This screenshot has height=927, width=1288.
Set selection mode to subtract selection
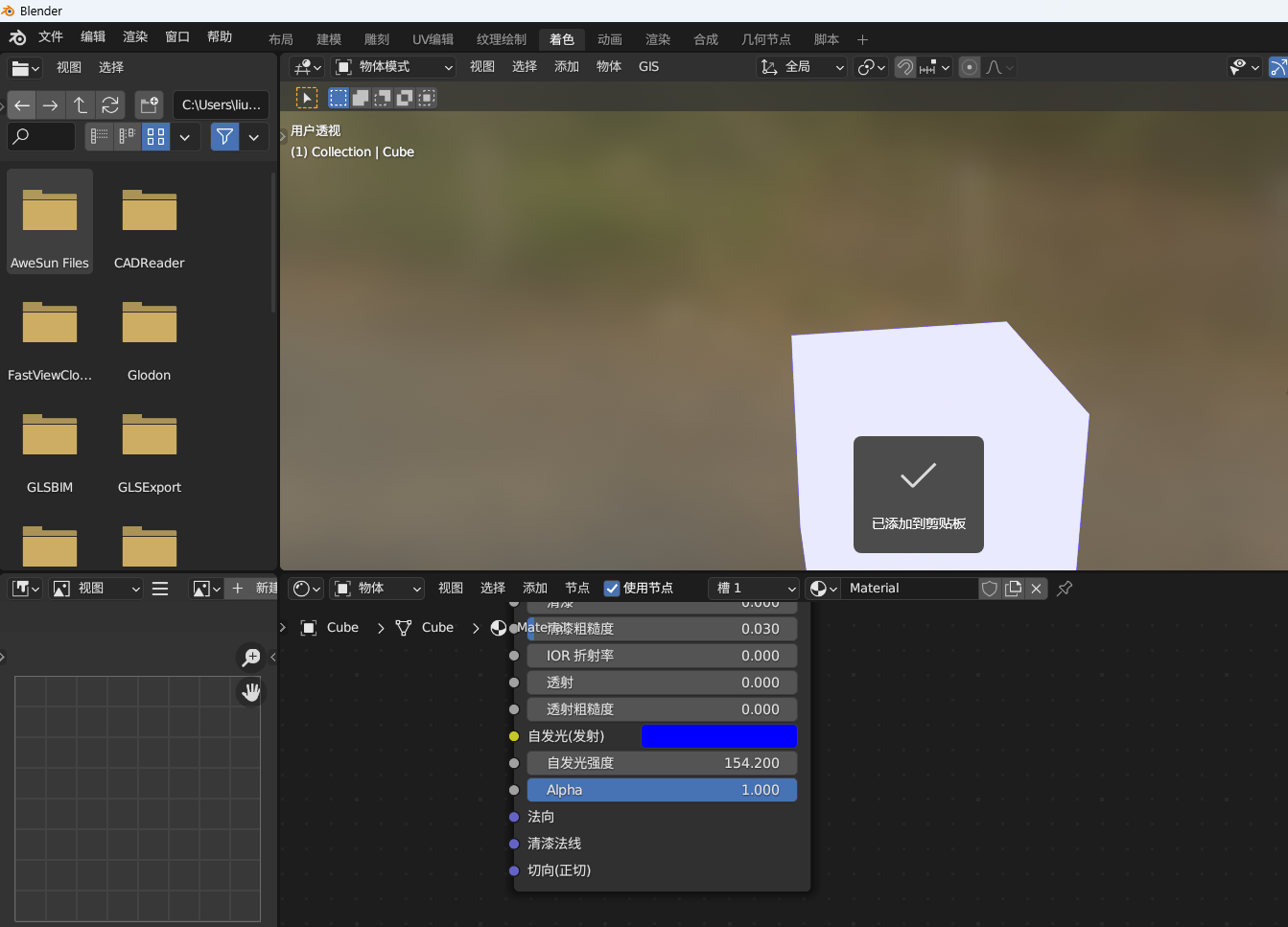click(x=383, y=98)
